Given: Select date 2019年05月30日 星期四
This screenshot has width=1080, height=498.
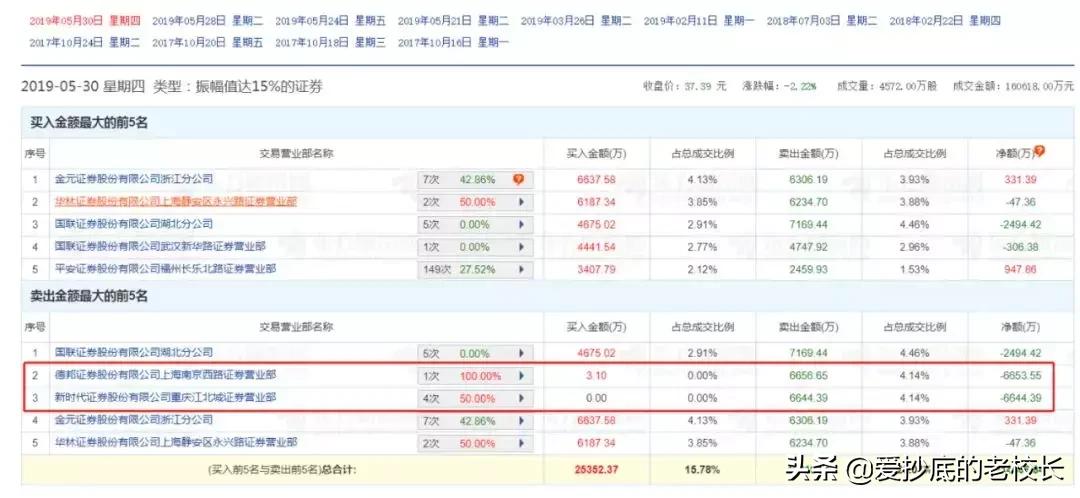Looking at the screenshot, I should (x=84, y=21).
